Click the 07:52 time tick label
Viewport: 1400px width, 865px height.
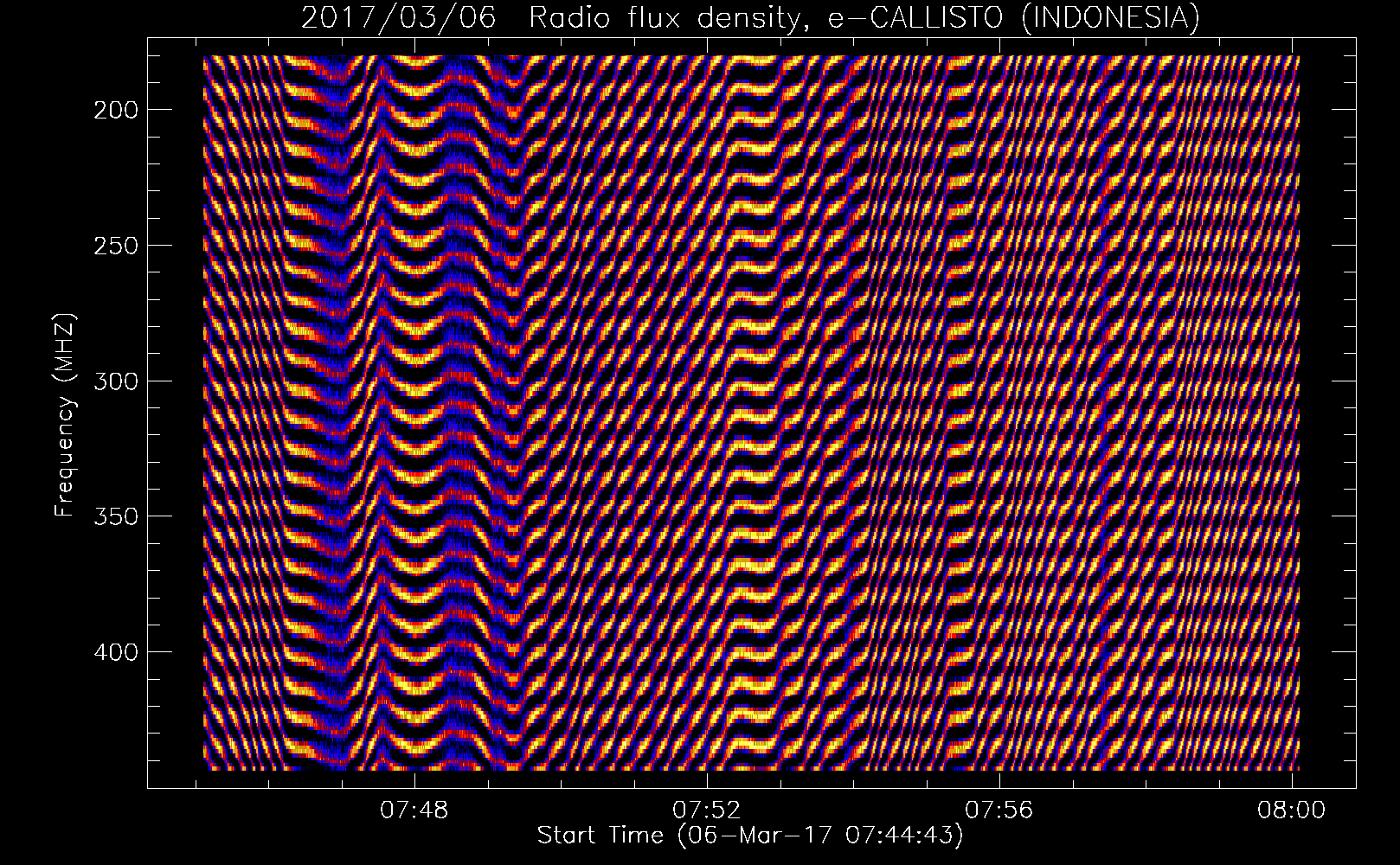708,810
